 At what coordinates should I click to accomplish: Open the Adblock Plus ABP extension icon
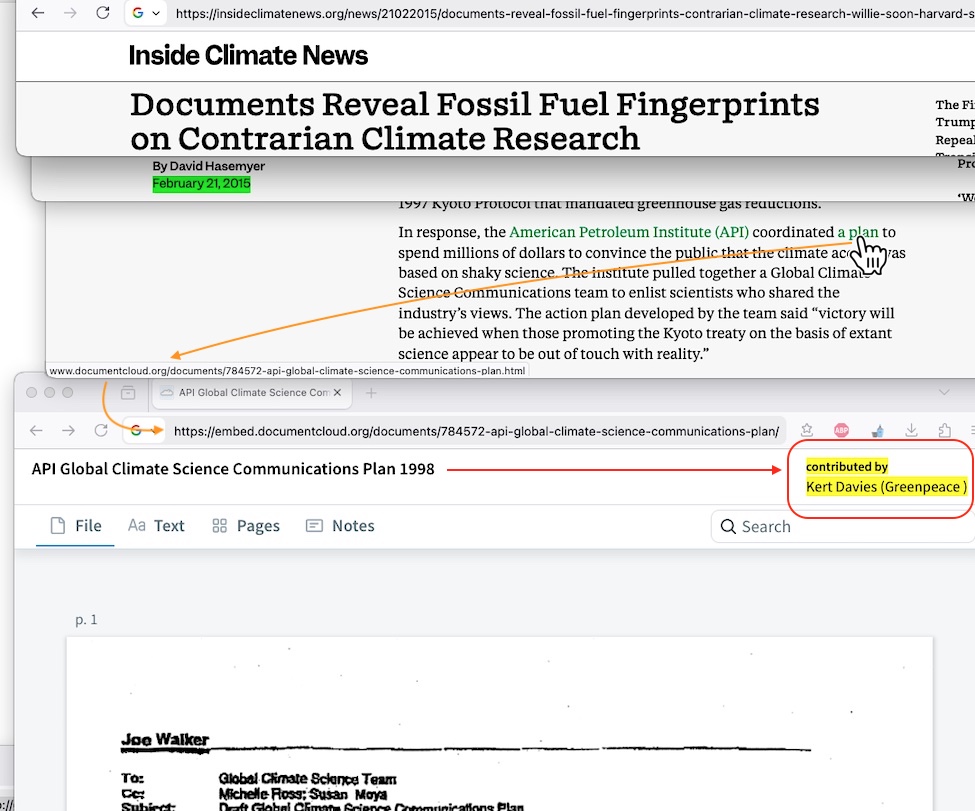[842, 431]
